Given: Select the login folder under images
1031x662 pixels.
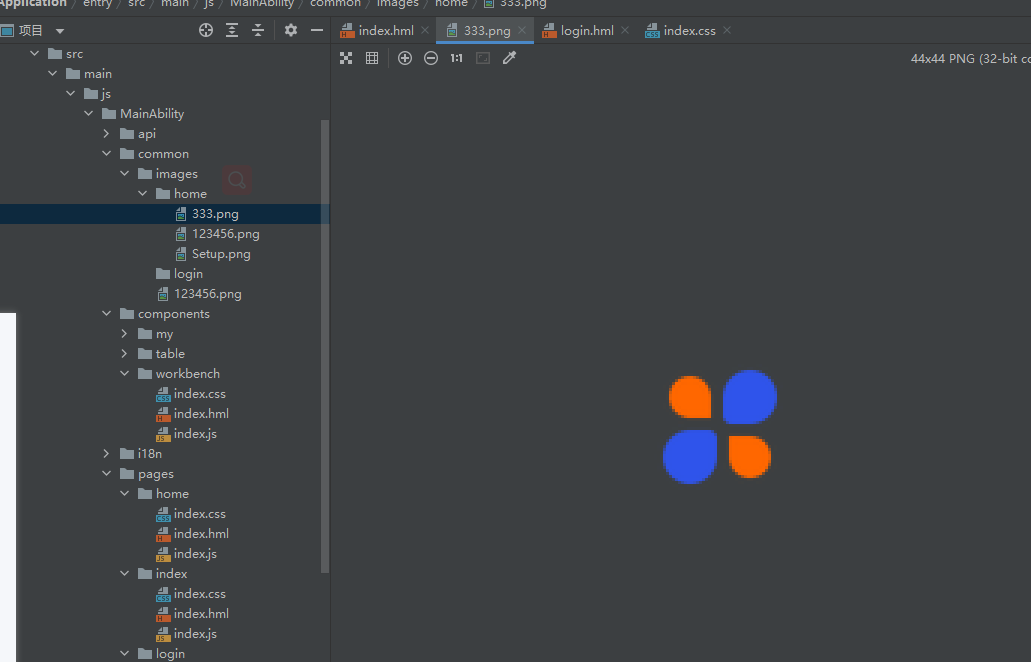Looking at the screenshot, I should 180,273.
